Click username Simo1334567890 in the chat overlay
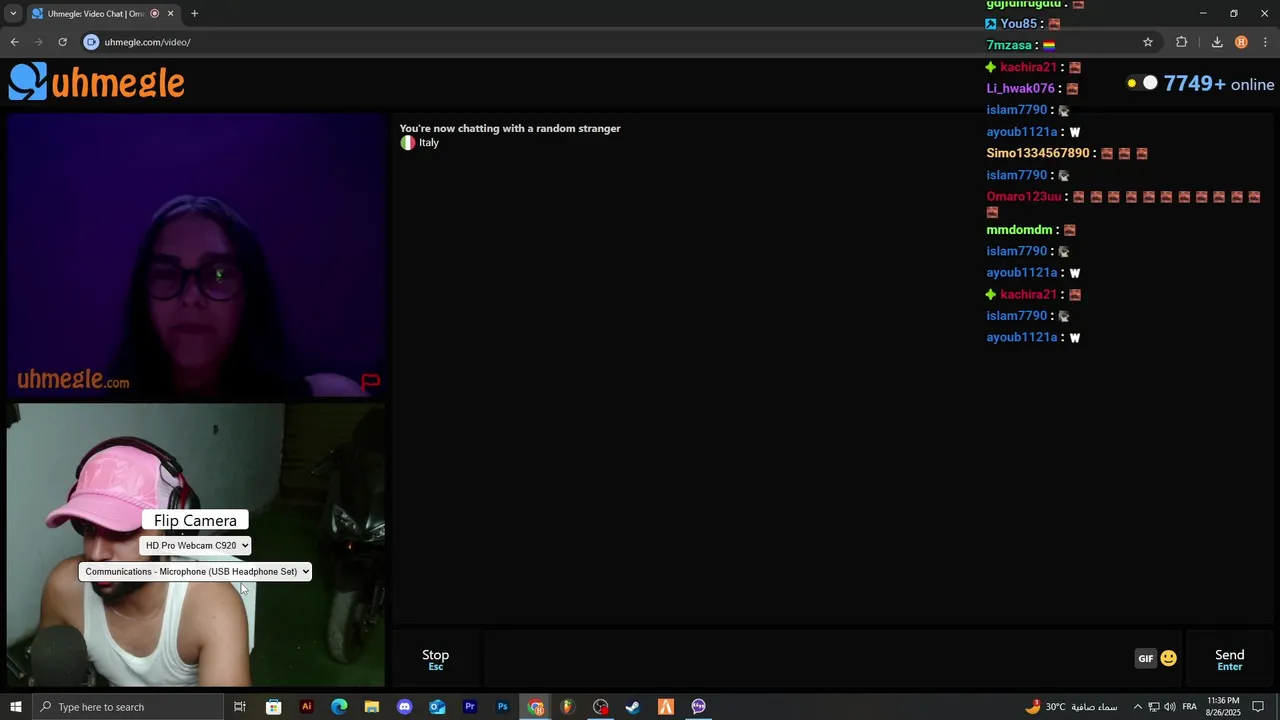 point(1038,153)
